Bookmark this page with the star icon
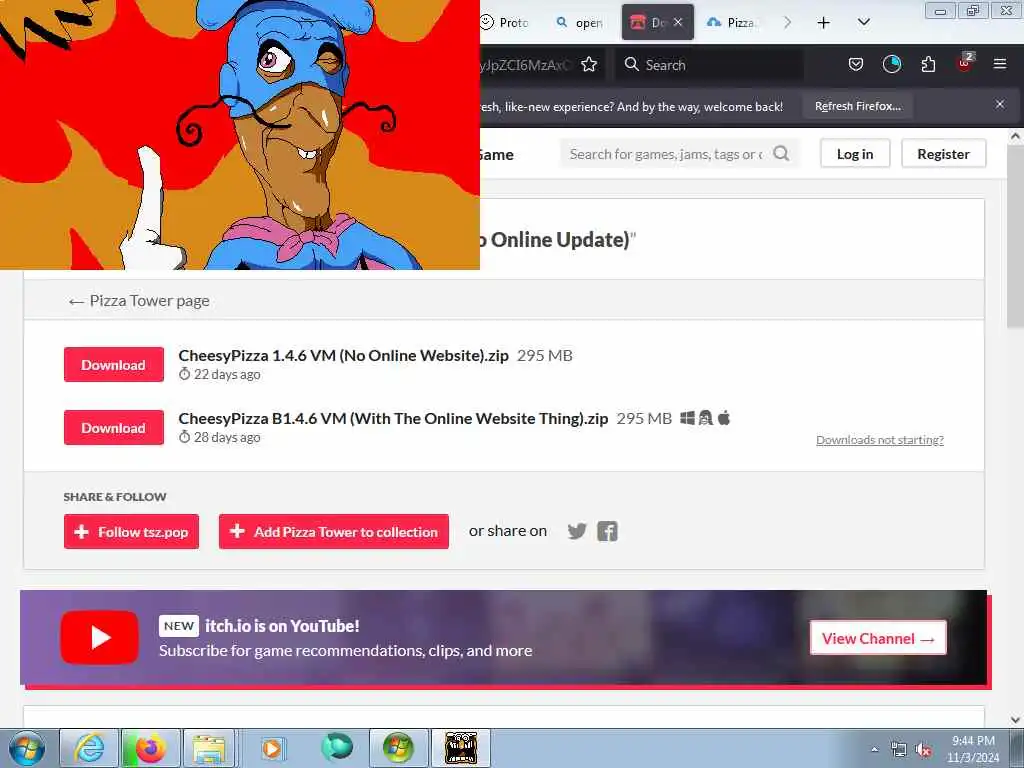Viewport: 1024px width, 768px height. click(589, 65)
